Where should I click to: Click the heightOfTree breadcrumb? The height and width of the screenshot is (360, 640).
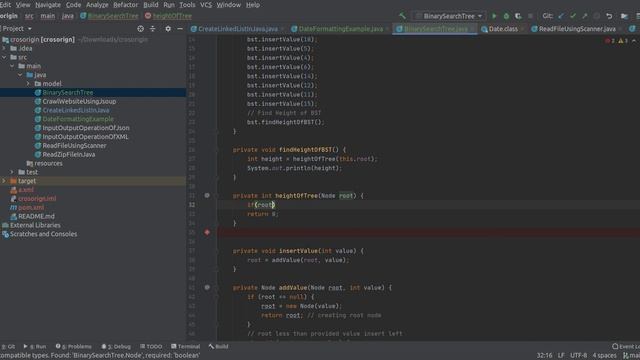(168, 16)
